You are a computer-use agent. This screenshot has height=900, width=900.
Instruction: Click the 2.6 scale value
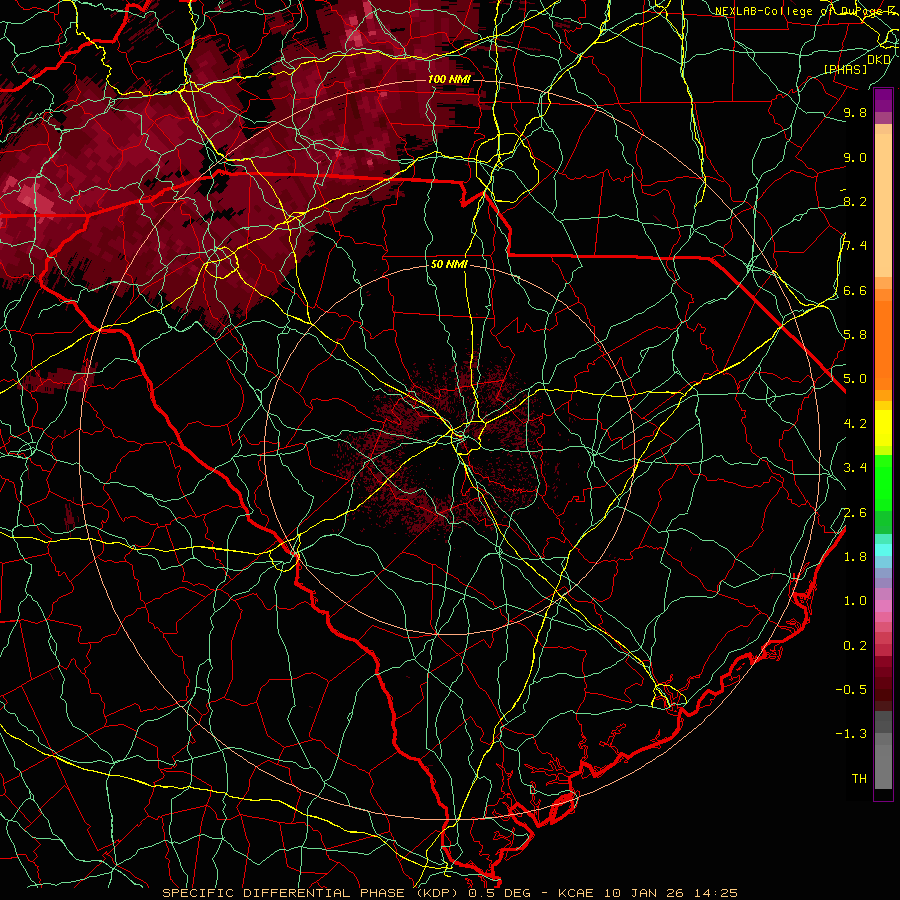point(855,513)
